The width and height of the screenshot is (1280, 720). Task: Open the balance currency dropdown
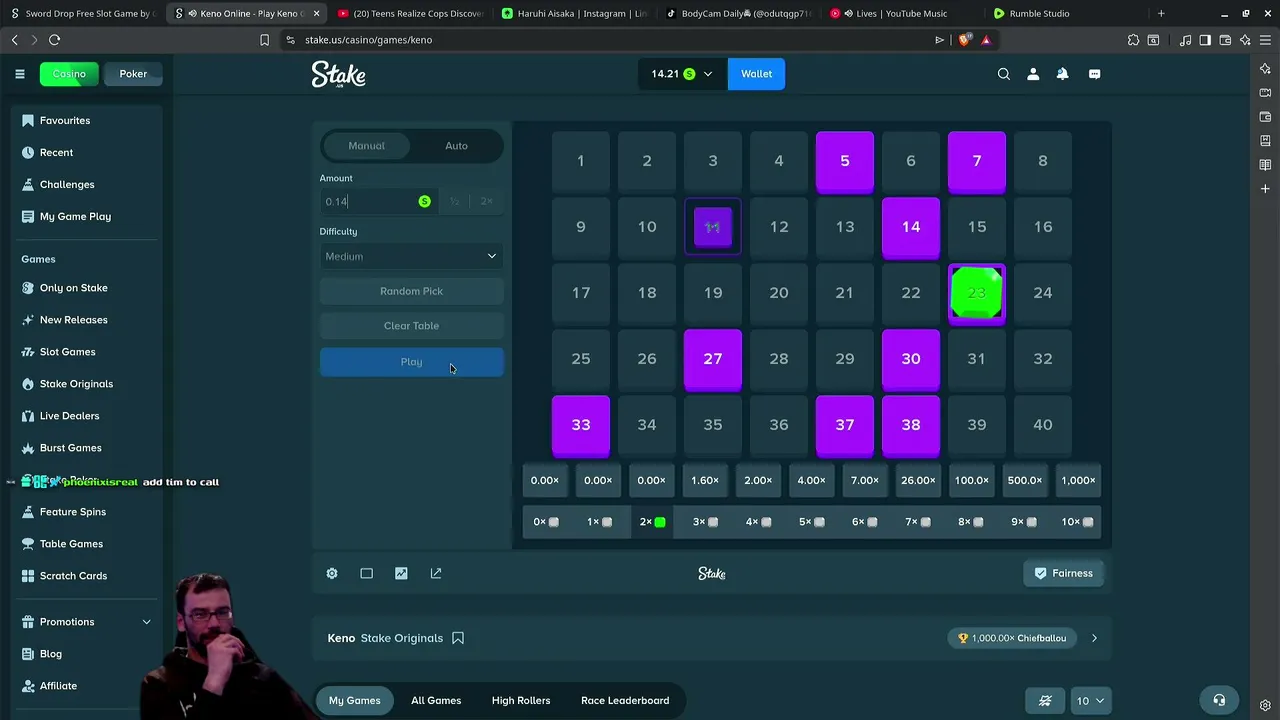click(x=681, y=74)
